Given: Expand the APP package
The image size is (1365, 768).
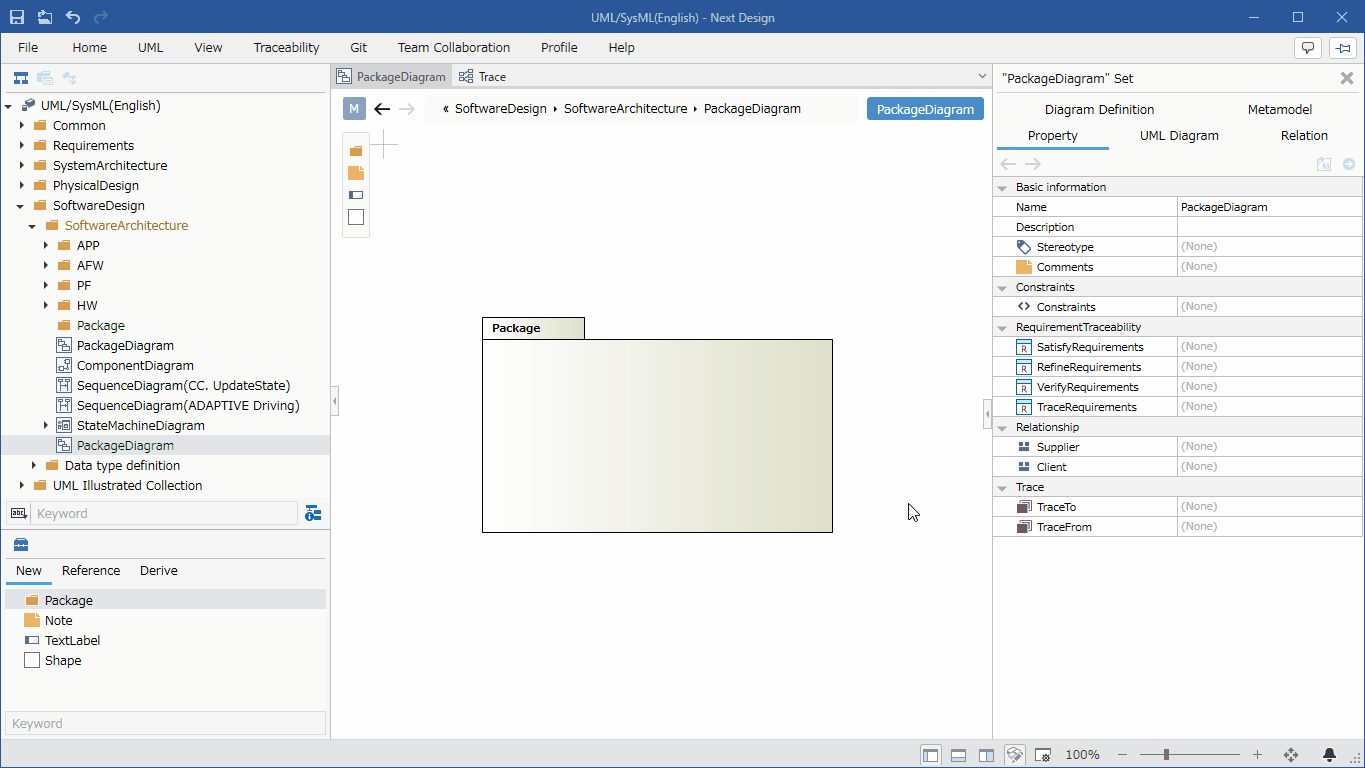Looking at the screenshot, I should pos(46,245).
